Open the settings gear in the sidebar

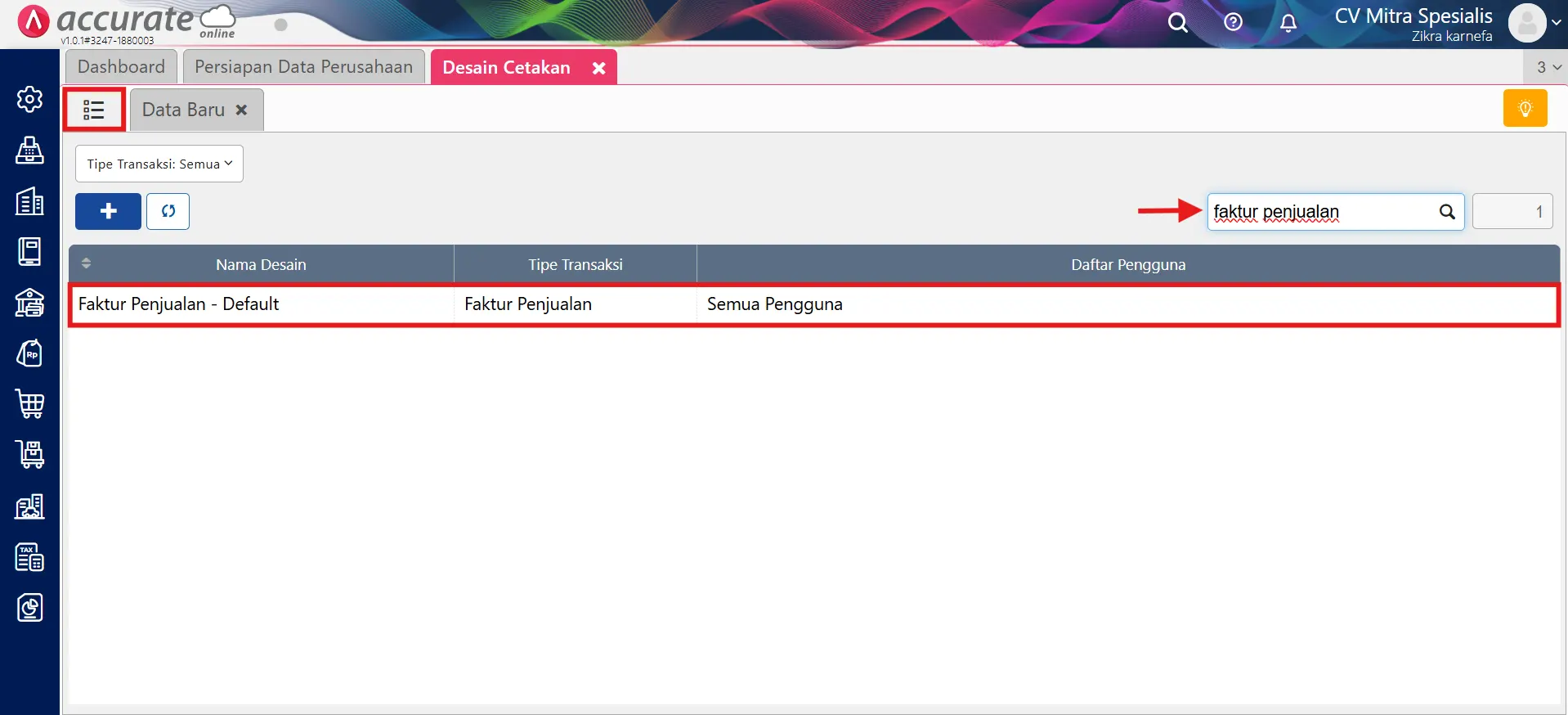pyautogui.click(x=29, y=99)
